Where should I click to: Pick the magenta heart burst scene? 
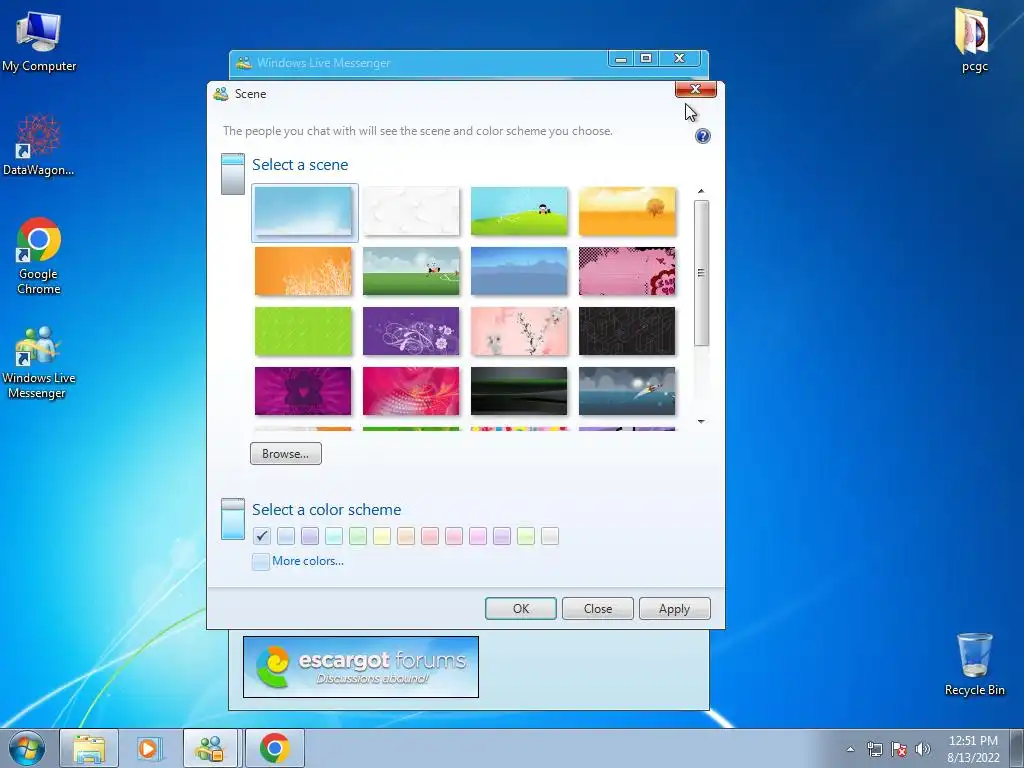click(x=303, y=391)
